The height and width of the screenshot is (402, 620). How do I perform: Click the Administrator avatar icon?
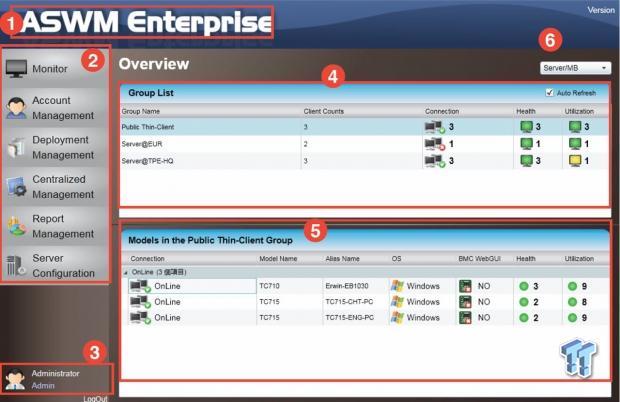(15, 379)
